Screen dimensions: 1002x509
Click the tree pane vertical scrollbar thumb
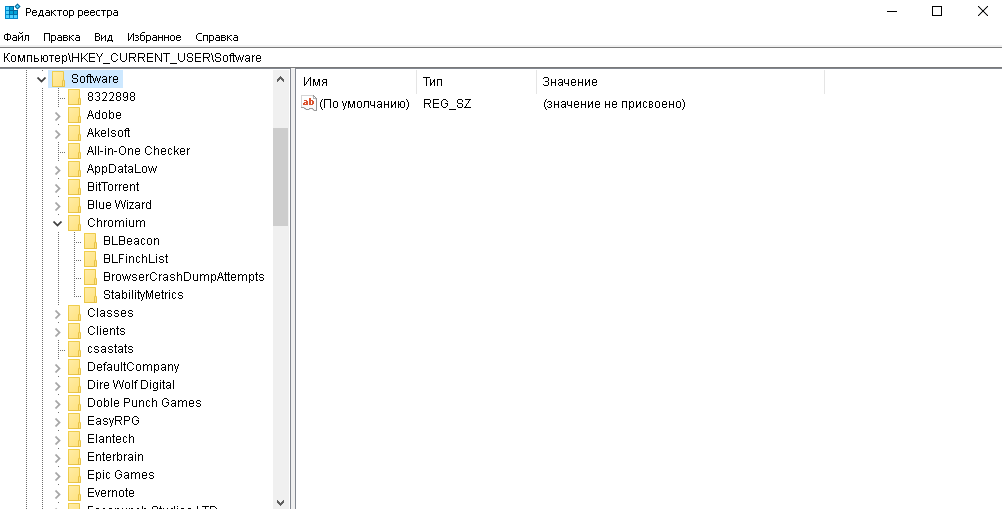280,177
